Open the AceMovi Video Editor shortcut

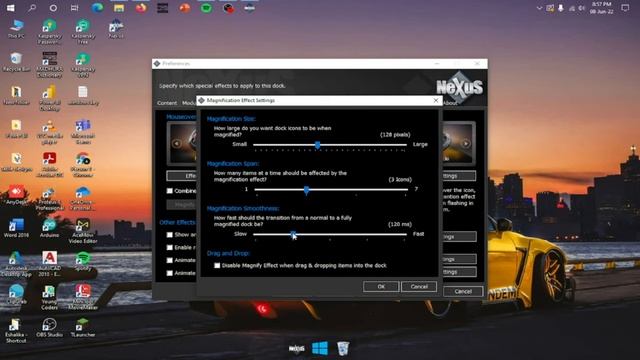(x=83, y=231)
